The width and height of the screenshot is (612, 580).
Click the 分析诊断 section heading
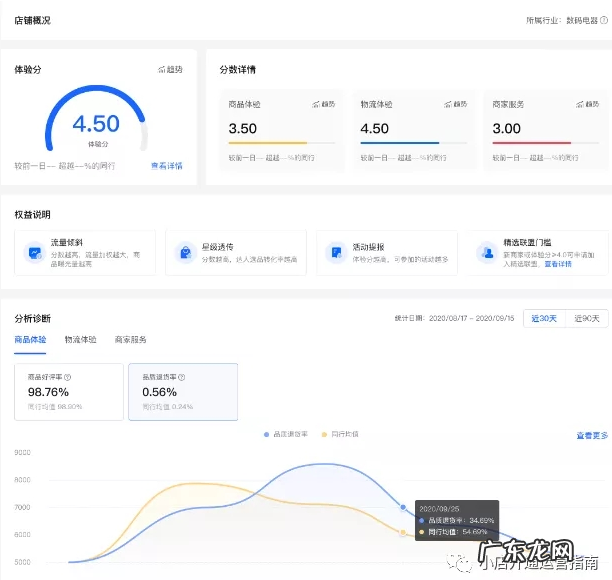point(32,318)
